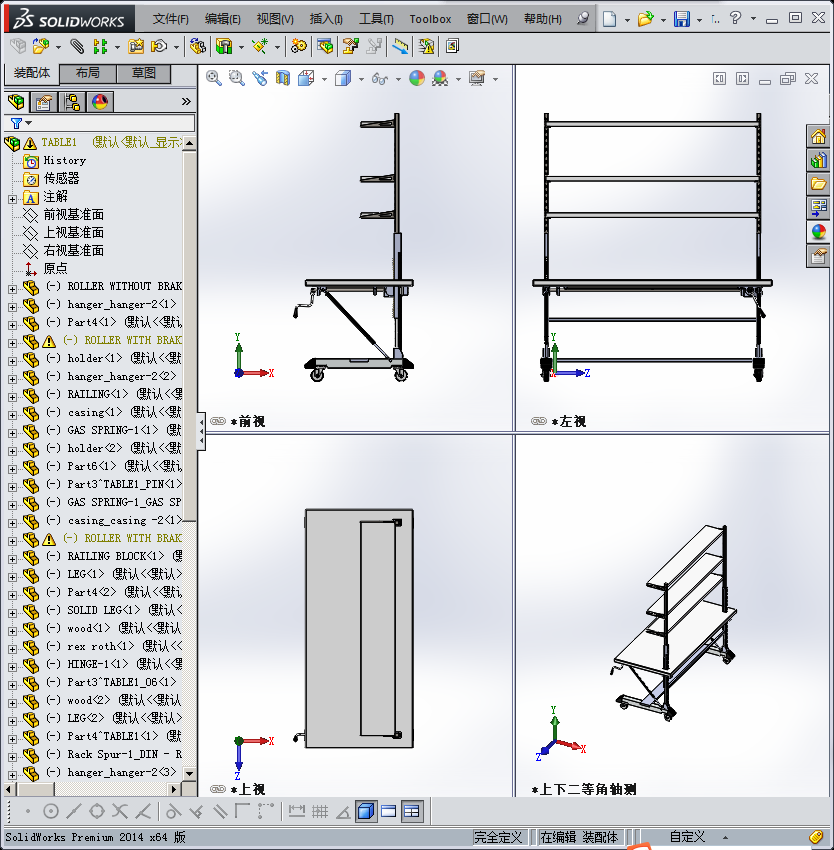834x850 pixels.
Task: Open the DisplayManager tab icon
Action: (x=100, y=102)
